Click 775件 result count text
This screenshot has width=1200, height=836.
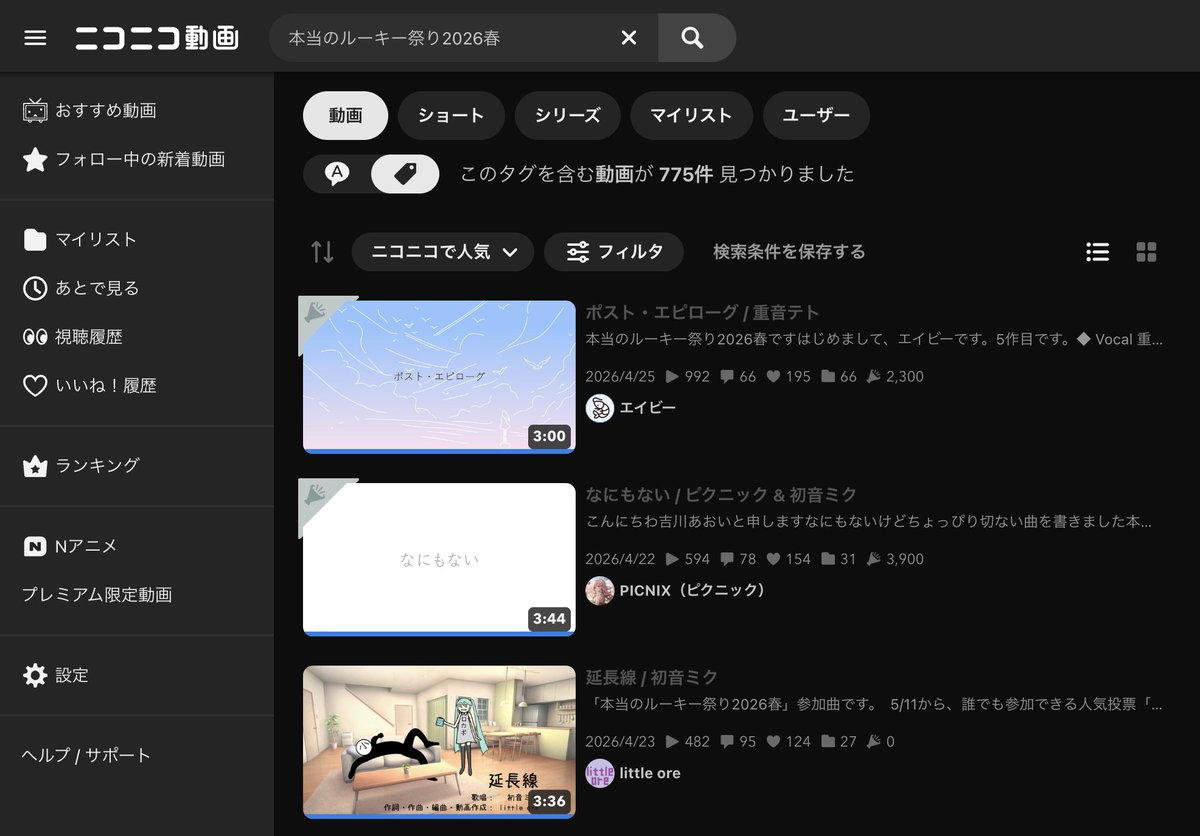click(x=686, y=174)
